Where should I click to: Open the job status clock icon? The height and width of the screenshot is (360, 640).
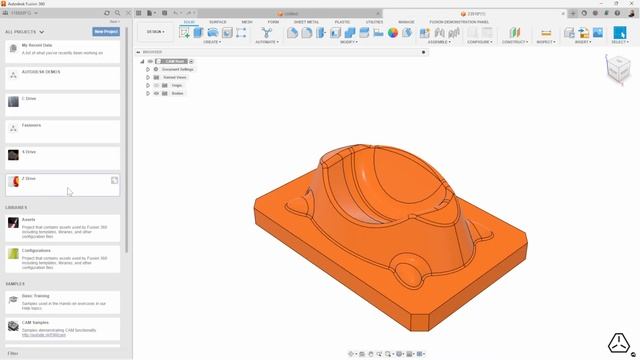[595, 13]
